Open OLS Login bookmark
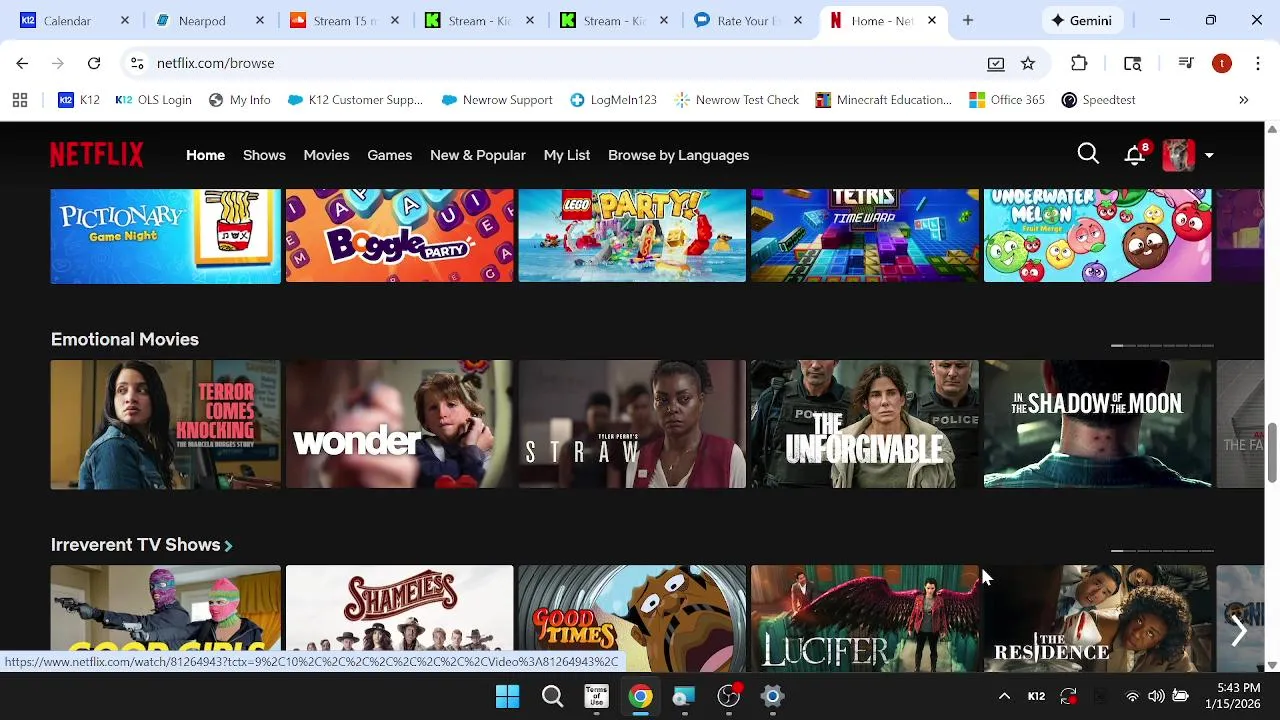The height and width of the screenshot is (720, 1280). tap(153, 100)
